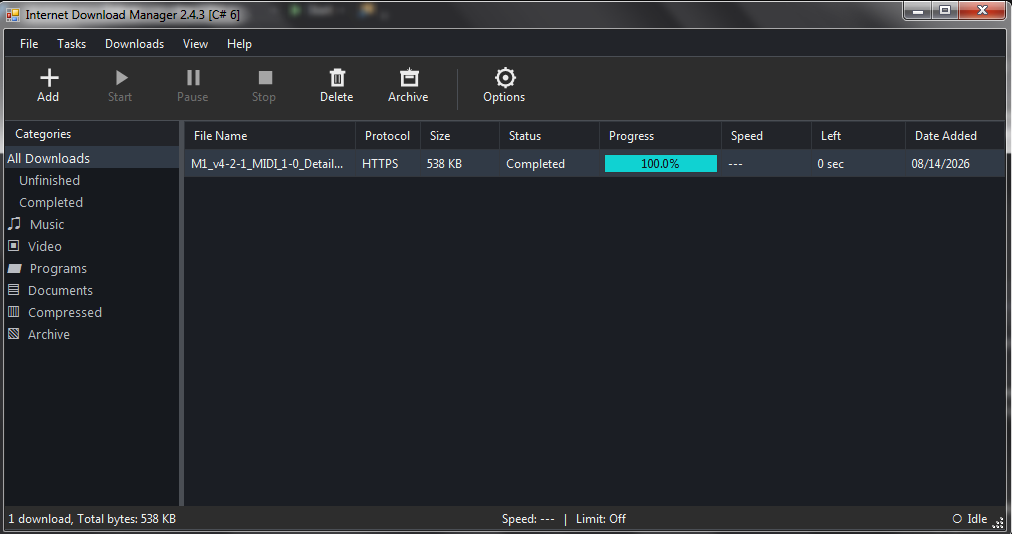Click the Archive box toolbar icon

(409, 77)
